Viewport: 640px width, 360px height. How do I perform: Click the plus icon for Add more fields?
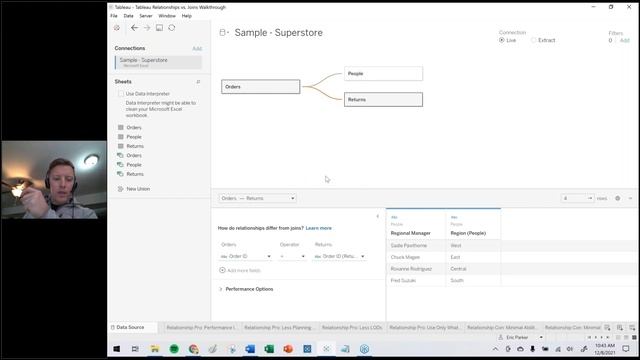coord(222,270)
